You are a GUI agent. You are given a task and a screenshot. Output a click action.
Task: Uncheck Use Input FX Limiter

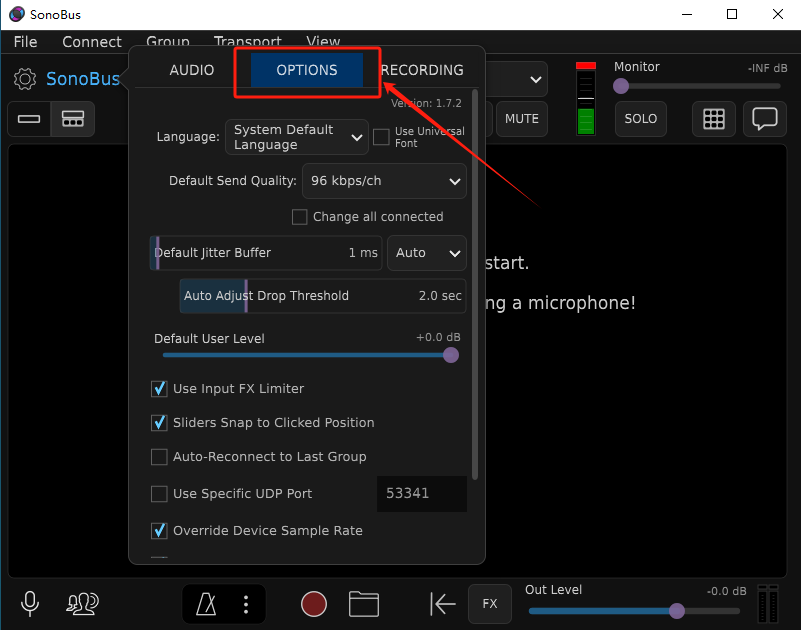coord(159,389)
